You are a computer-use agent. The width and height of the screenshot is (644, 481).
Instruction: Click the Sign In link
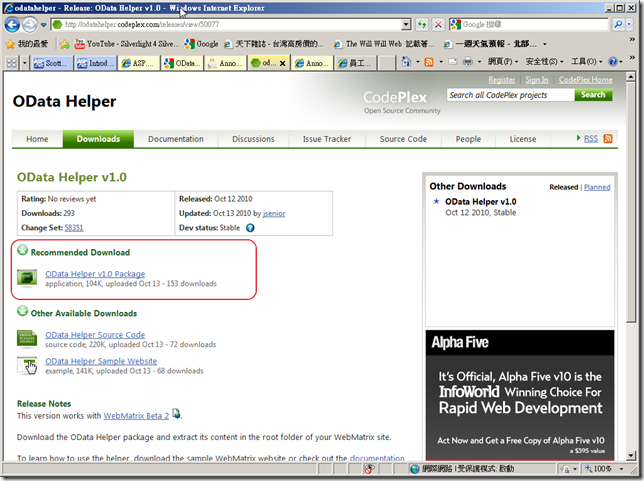tap(536, 80)
